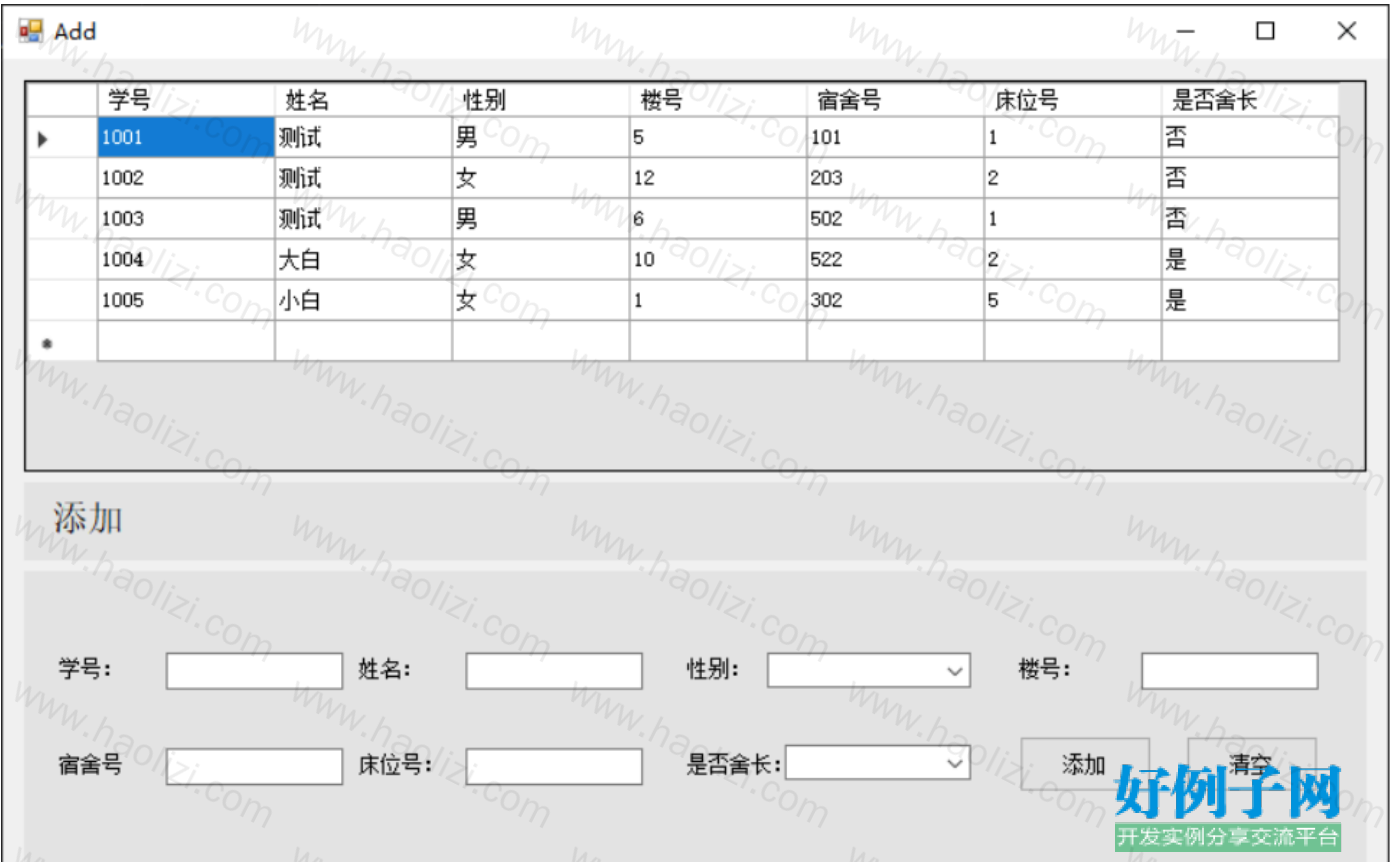Screen dimensions: 1390x862
Task: Click the 学号 column header
Action: coord(186,100)
